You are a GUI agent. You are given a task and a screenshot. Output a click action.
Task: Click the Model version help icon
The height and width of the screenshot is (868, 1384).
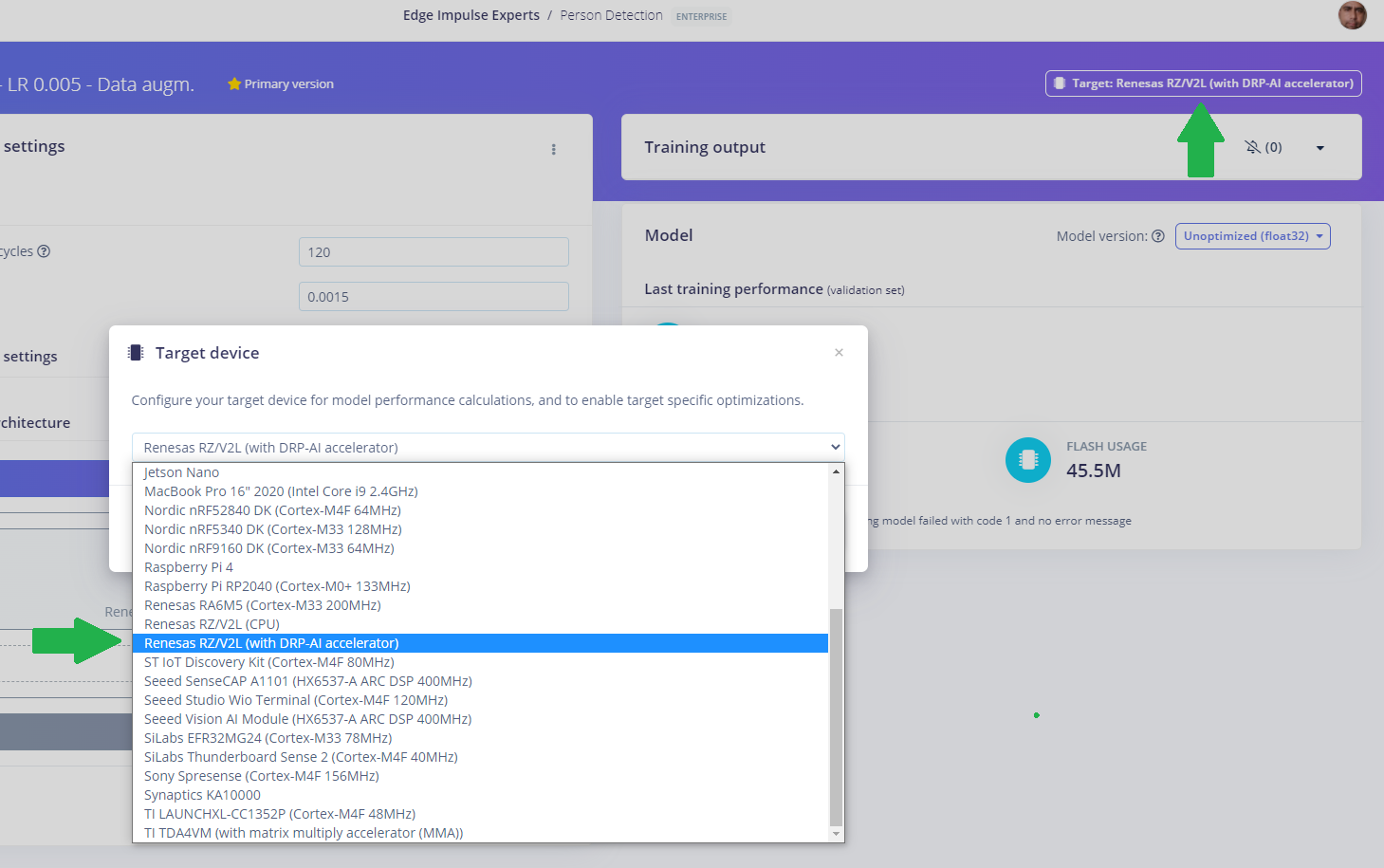point(1158,236)
